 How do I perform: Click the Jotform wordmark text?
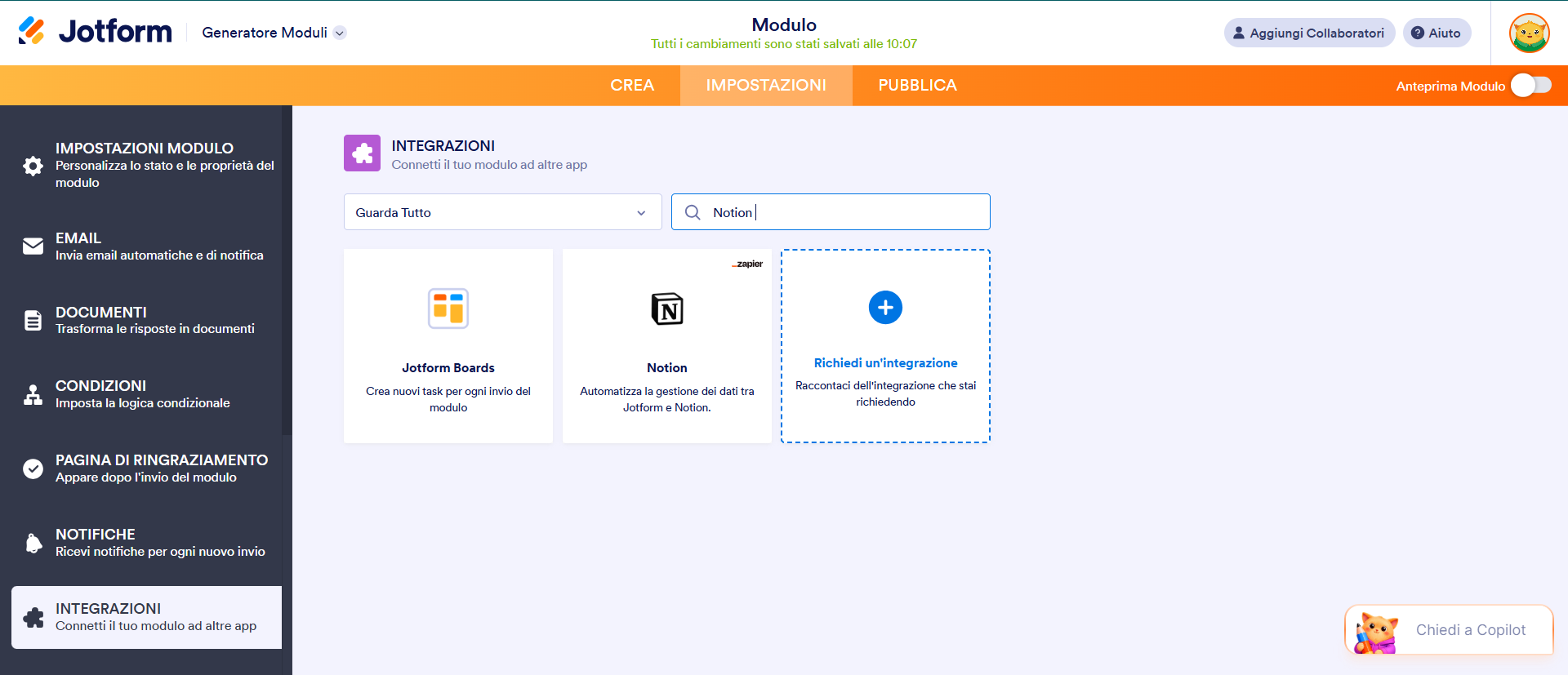115,31
